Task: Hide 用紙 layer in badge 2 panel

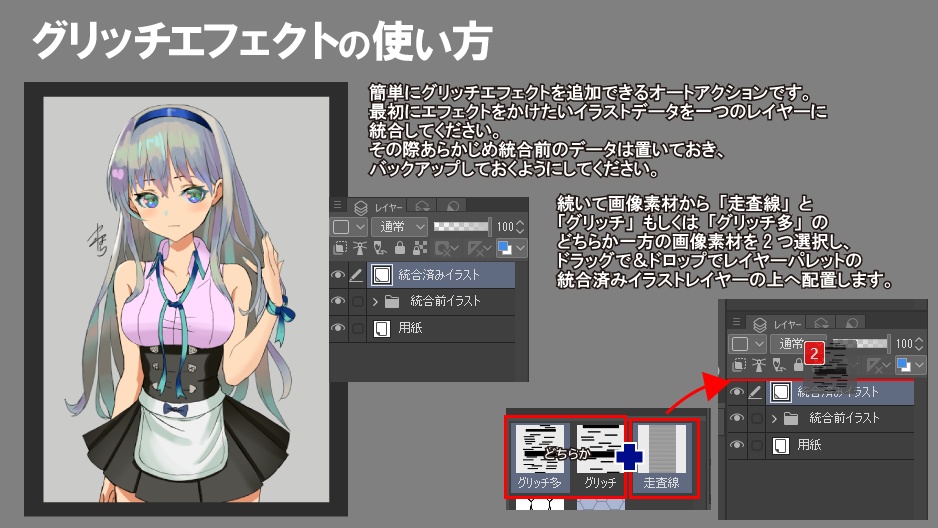Action: (737, 445)
